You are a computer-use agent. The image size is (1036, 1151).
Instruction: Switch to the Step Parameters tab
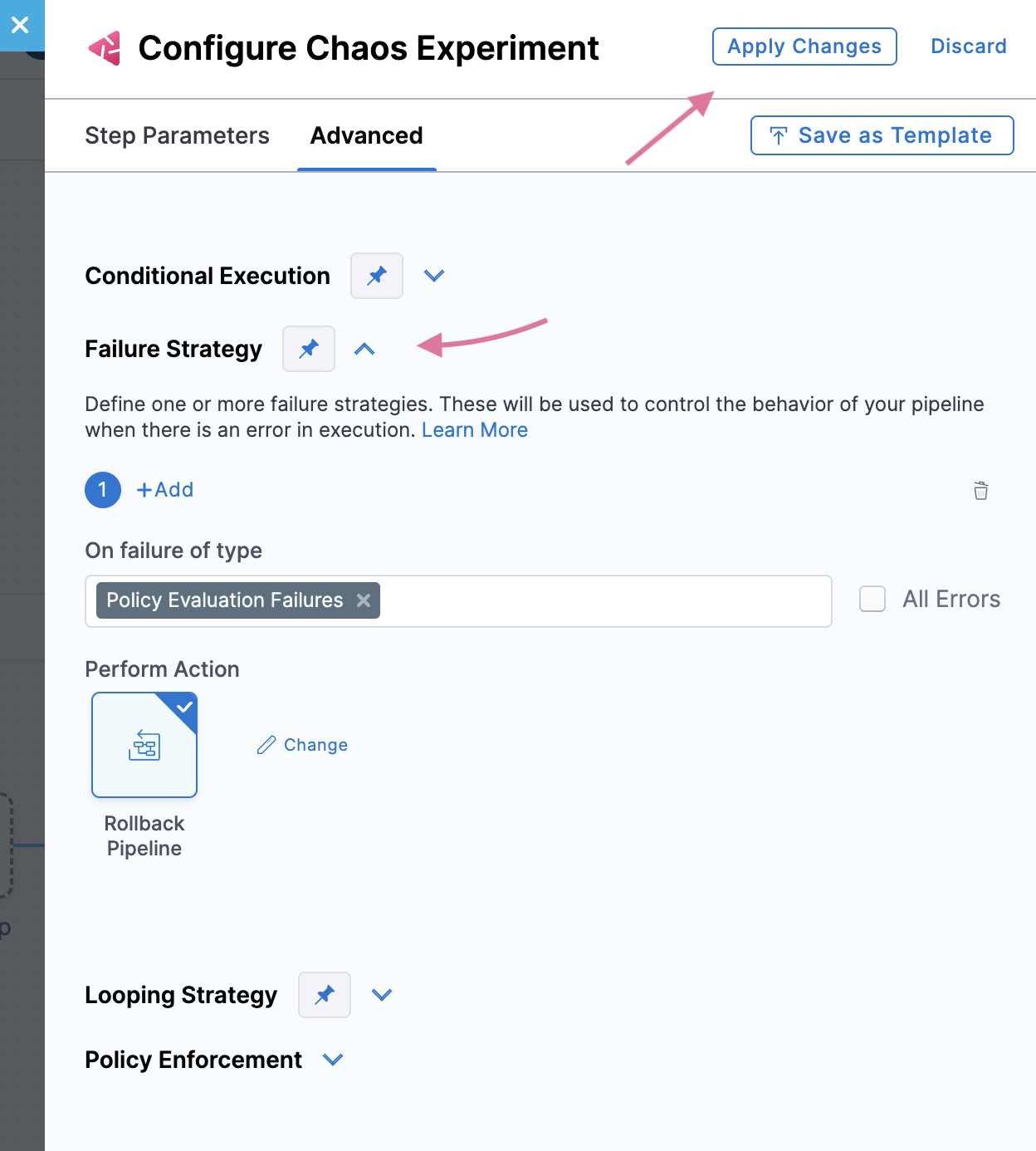tap(177, 135)
